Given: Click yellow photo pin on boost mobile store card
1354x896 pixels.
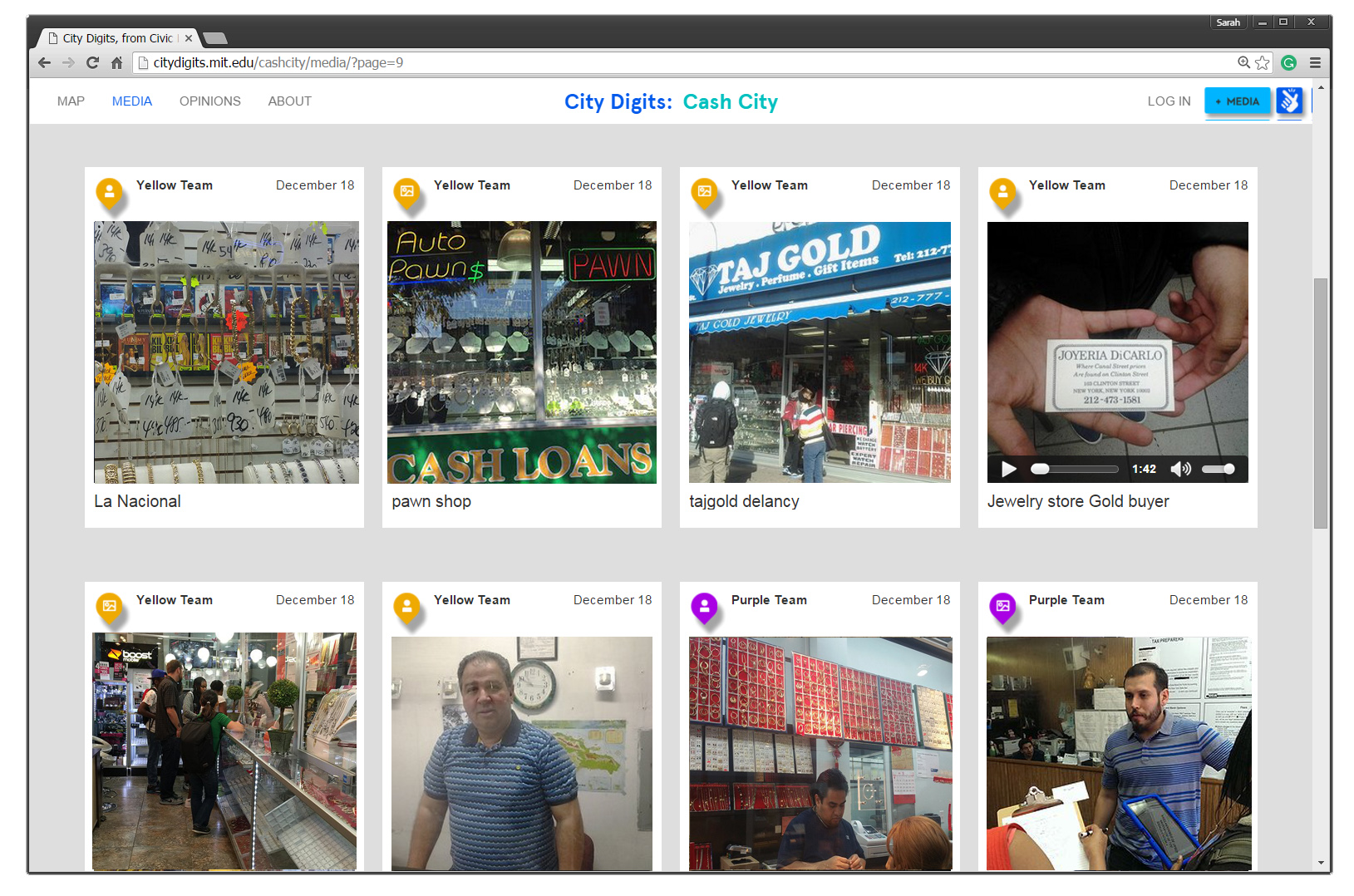Looking at the screenshot, I should (109, 608).
